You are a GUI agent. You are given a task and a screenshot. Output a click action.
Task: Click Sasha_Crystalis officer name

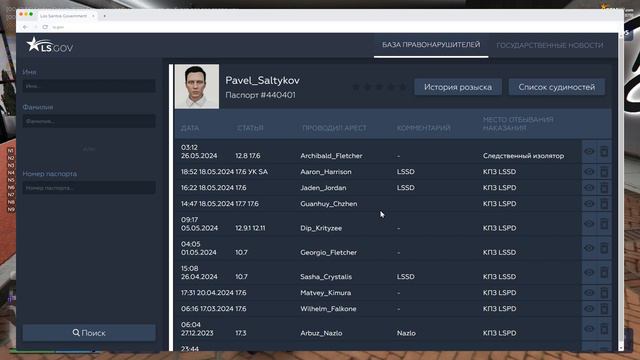pos(326,277)
